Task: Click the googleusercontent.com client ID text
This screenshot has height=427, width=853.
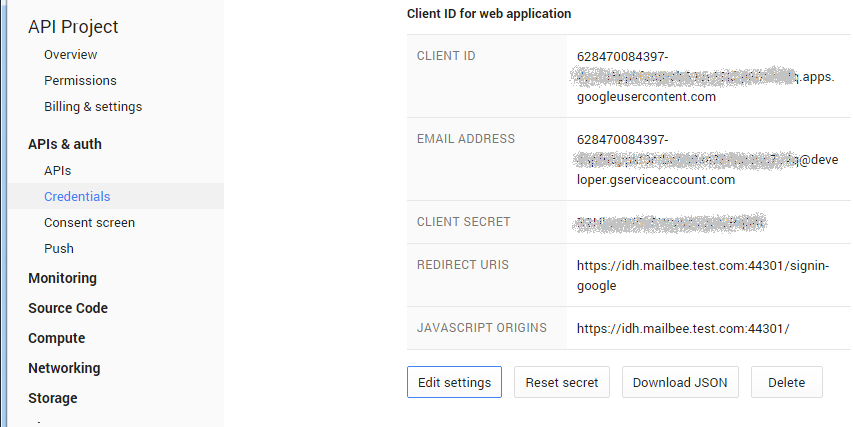Action: click(x=646, y=97)
